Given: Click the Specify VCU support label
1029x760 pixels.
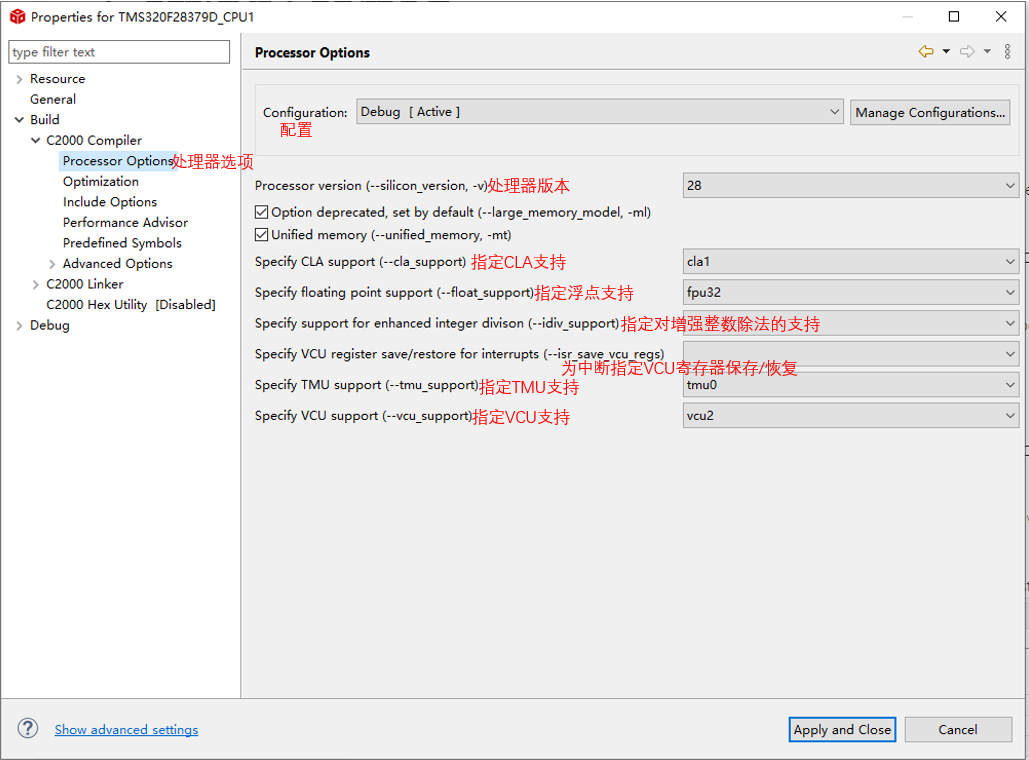Looking at the screenshot, I should [363, 415].
